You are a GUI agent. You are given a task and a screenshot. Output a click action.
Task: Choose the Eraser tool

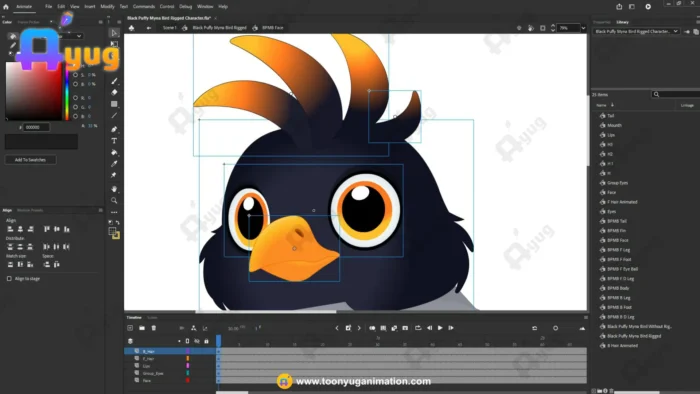pyautogui.click(x=114, y=92)
